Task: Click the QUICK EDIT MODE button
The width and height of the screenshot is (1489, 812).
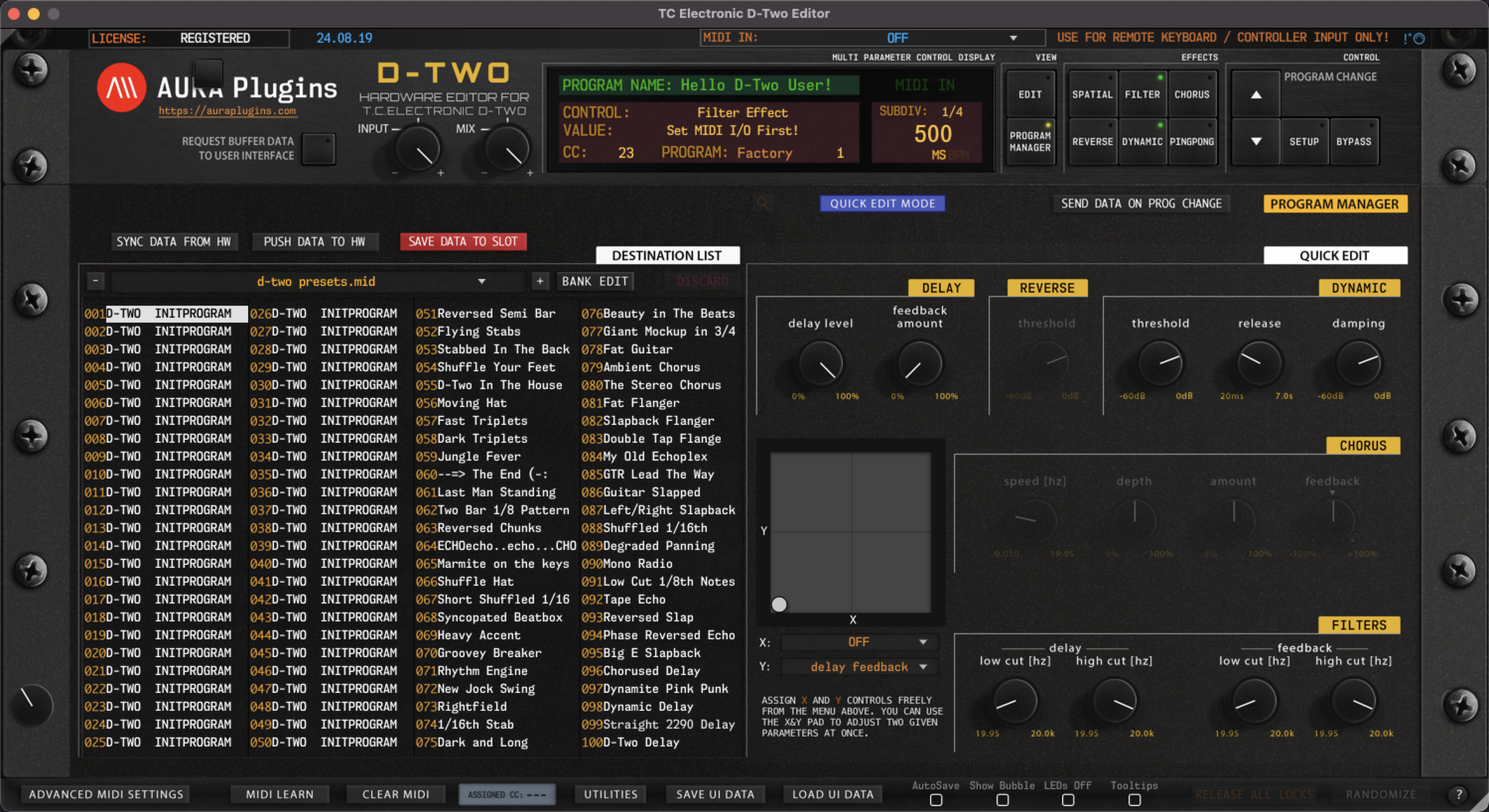Action: 882,203
